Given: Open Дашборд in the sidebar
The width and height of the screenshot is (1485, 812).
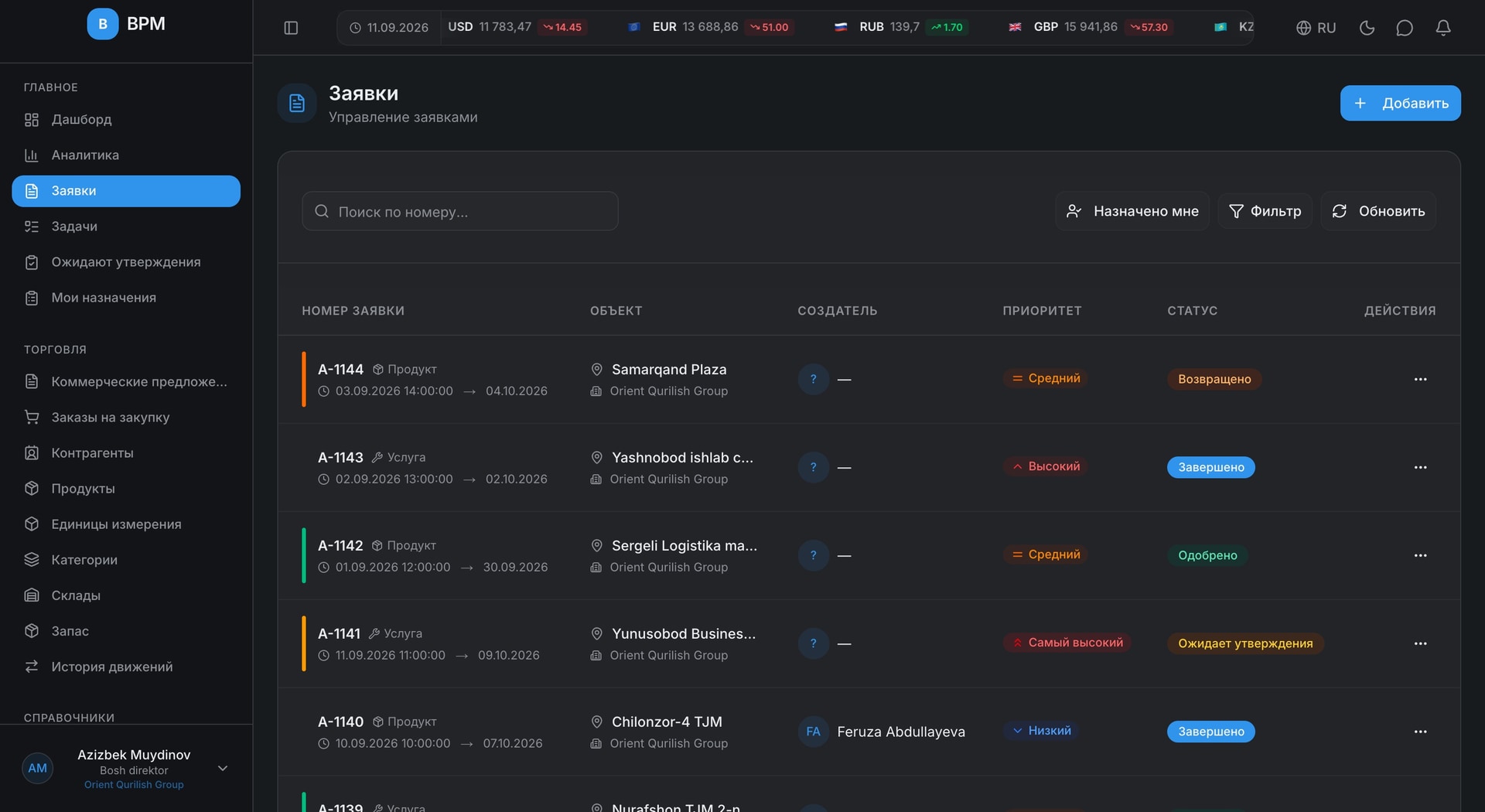Looking at the screenshot, I should 126,120.
